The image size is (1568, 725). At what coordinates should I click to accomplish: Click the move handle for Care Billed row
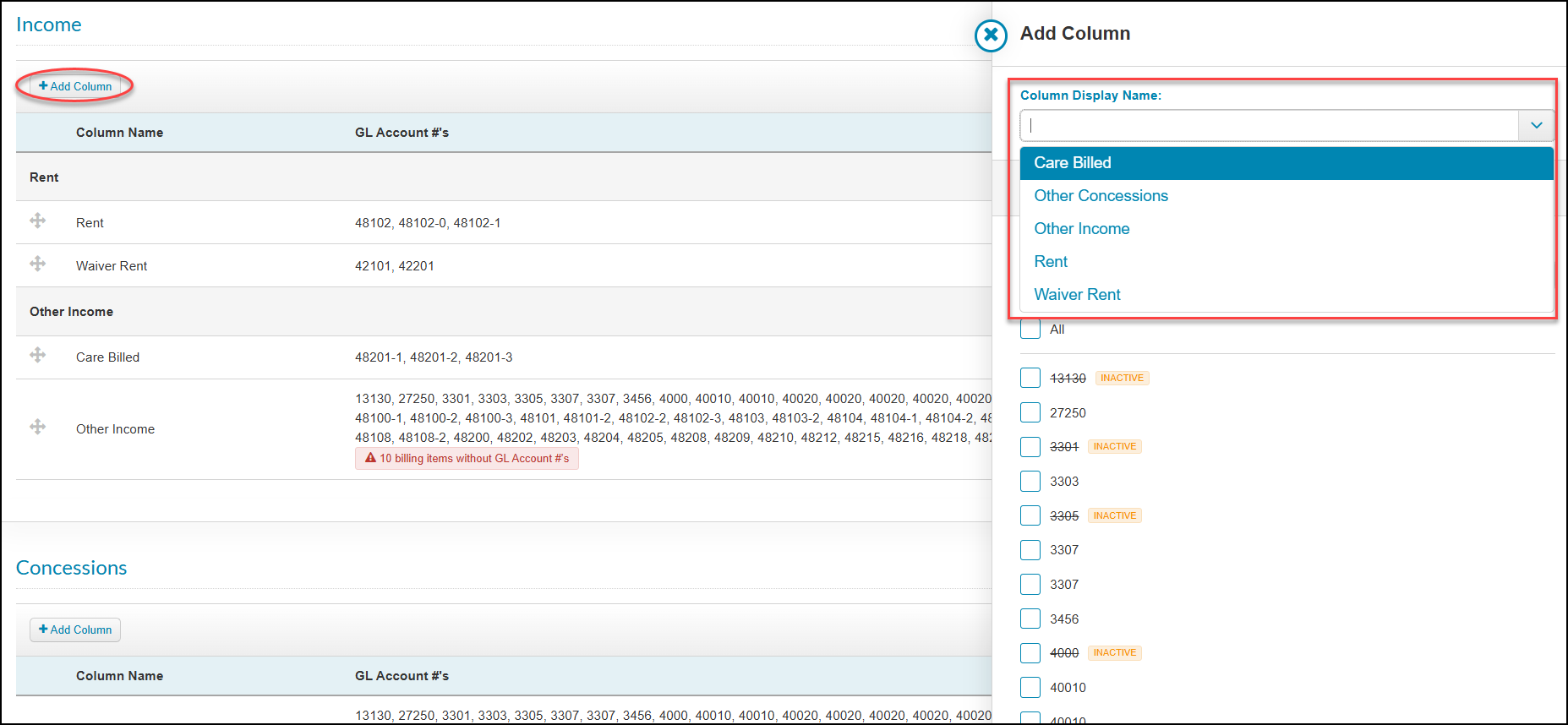pos(38,355)
